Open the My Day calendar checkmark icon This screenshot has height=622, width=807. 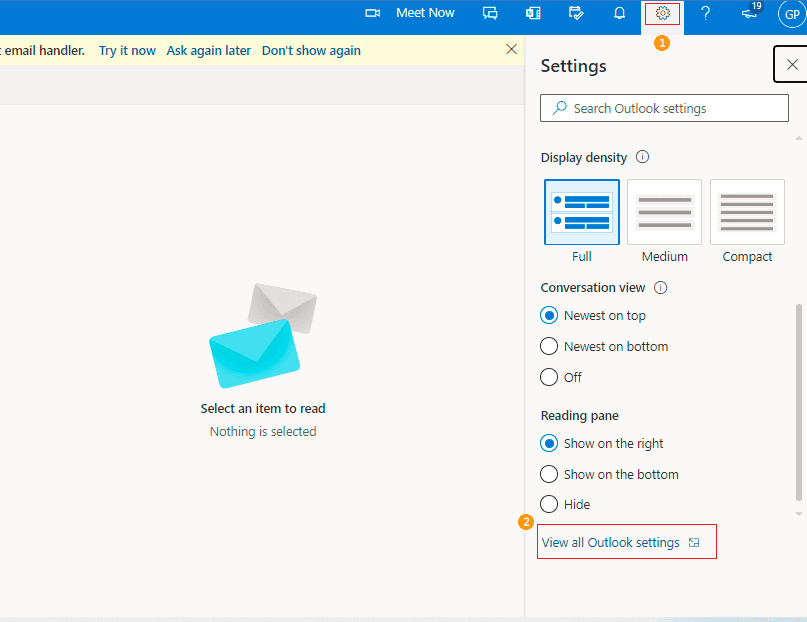(576, 13)
